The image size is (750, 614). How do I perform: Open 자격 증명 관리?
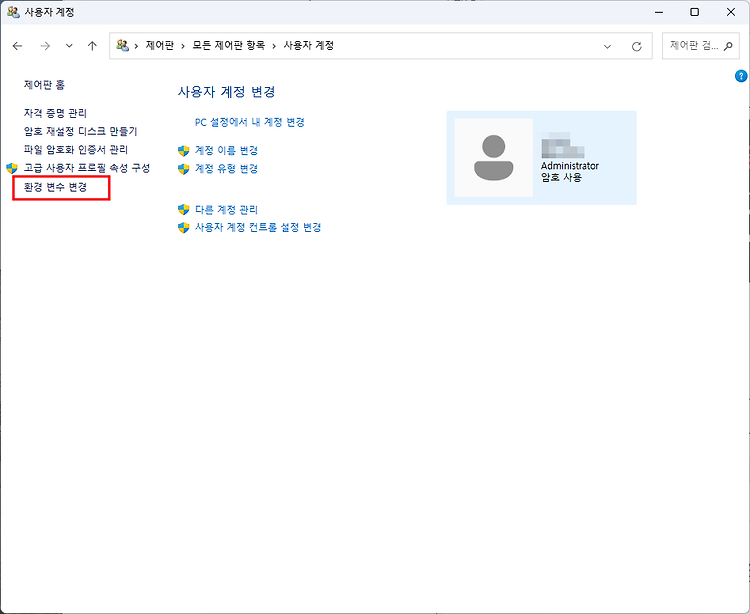pos(55,113)
